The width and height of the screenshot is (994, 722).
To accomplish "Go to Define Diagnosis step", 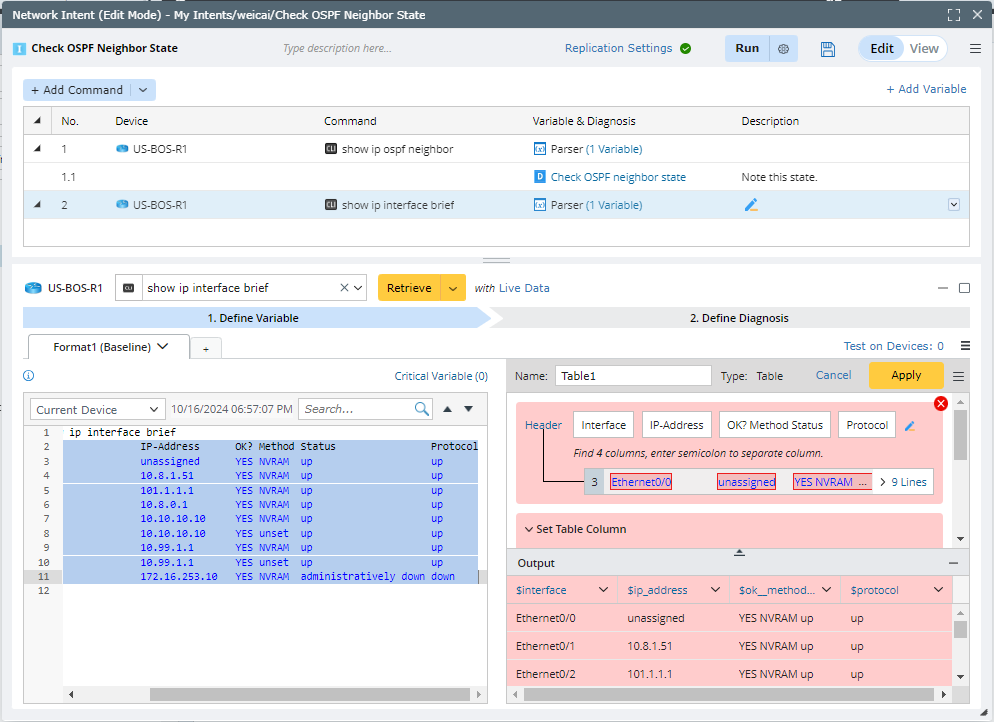I will pyautogui.click(x=738, y=318).
